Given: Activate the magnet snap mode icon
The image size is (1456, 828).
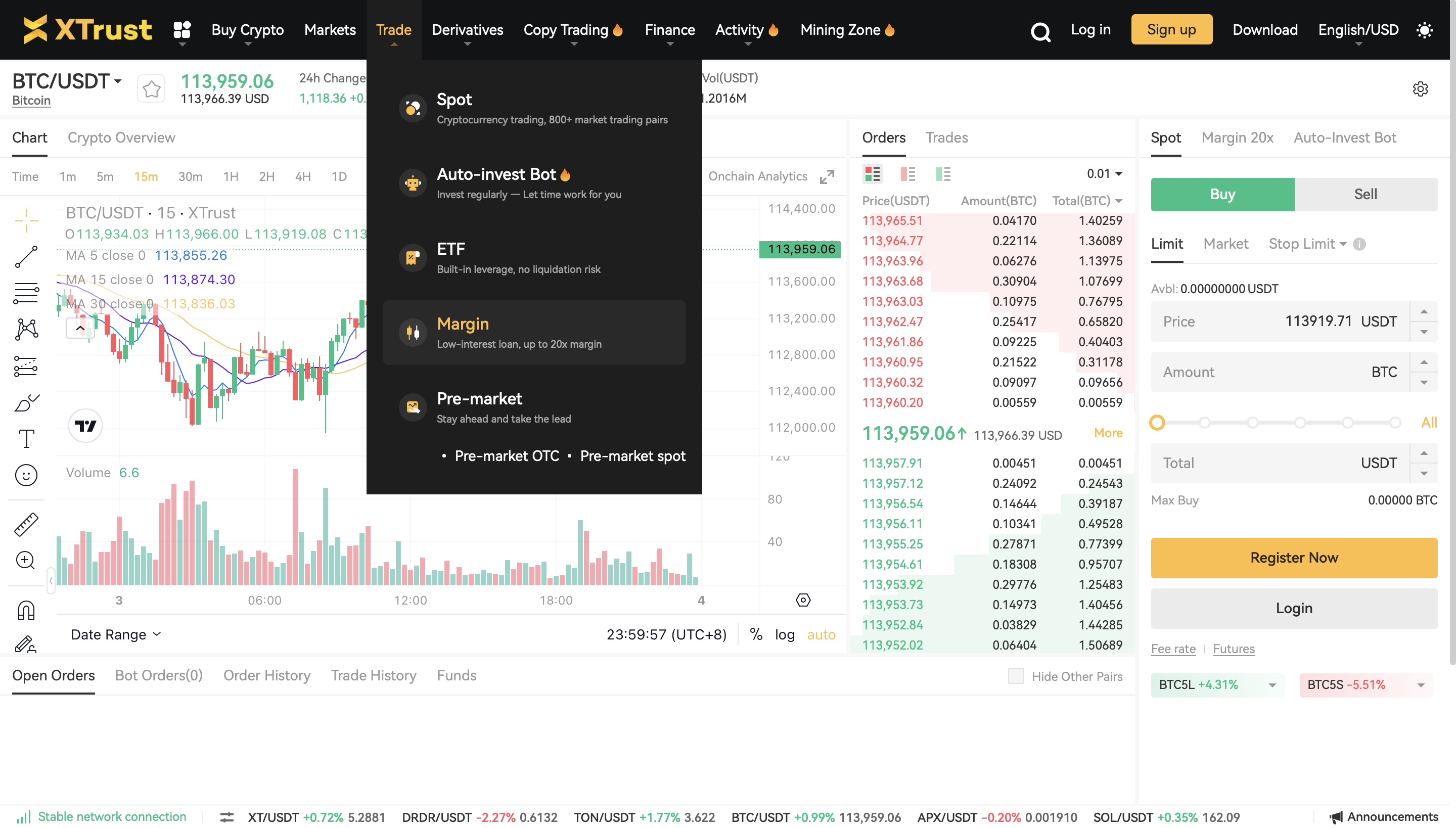Looking at the screenshot, I should pyautogui.click(x=26, y=610).
